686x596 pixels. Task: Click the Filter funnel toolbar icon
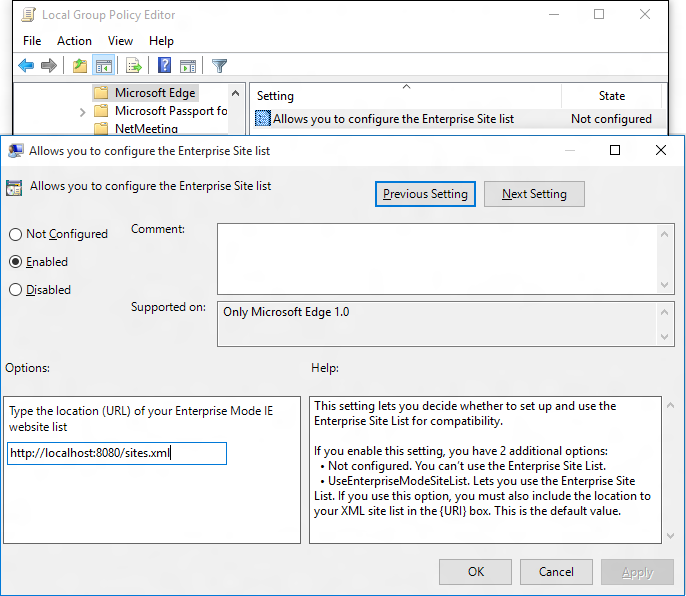pyautogui.click(x=220, y=66)
